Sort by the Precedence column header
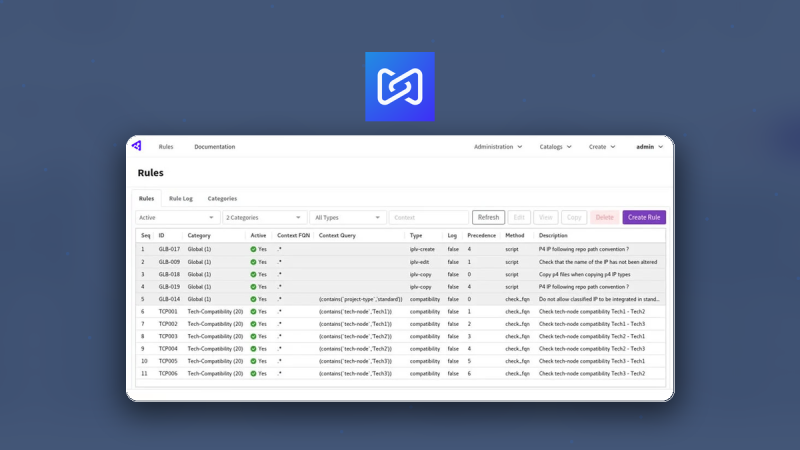 click(x=481, y=236)
